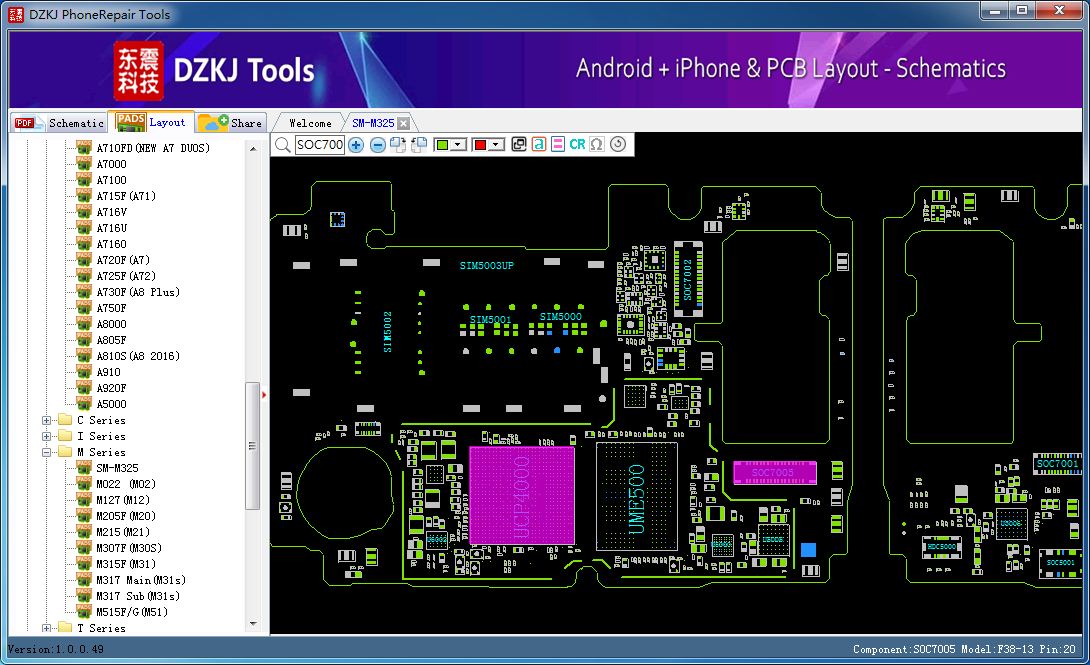Image resolution: width=1090 pixels, height=665 pixels.
Task: Collapse the M Series folder
Action: click(x=47, y=452)
